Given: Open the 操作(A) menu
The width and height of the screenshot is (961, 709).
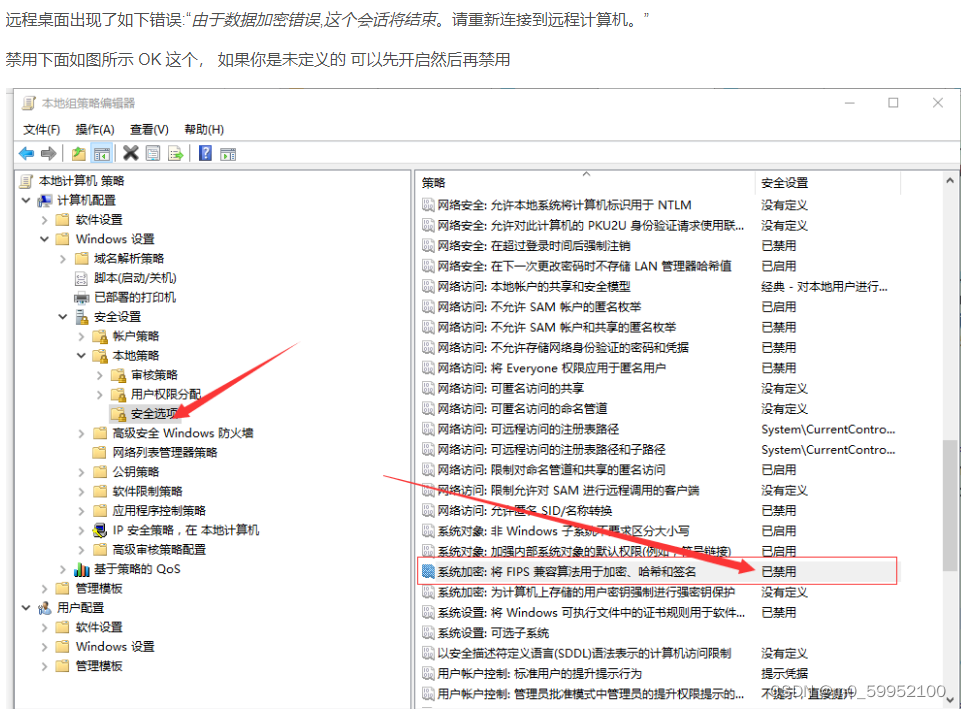Looking at the screenshot, I should click(95, 129).
